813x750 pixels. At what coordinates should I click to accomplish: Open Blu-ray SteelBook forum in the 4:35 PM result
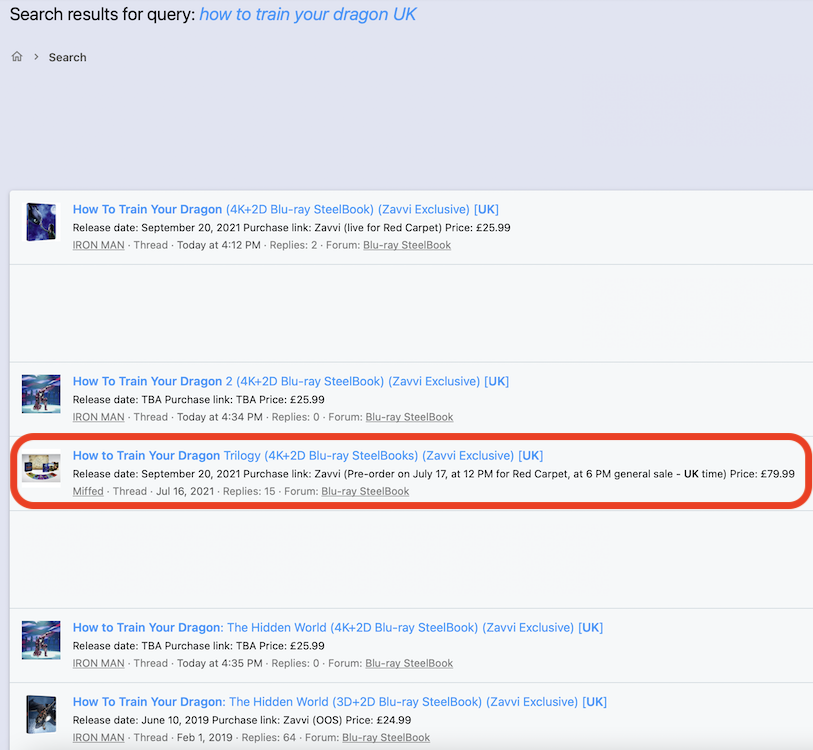409,663
